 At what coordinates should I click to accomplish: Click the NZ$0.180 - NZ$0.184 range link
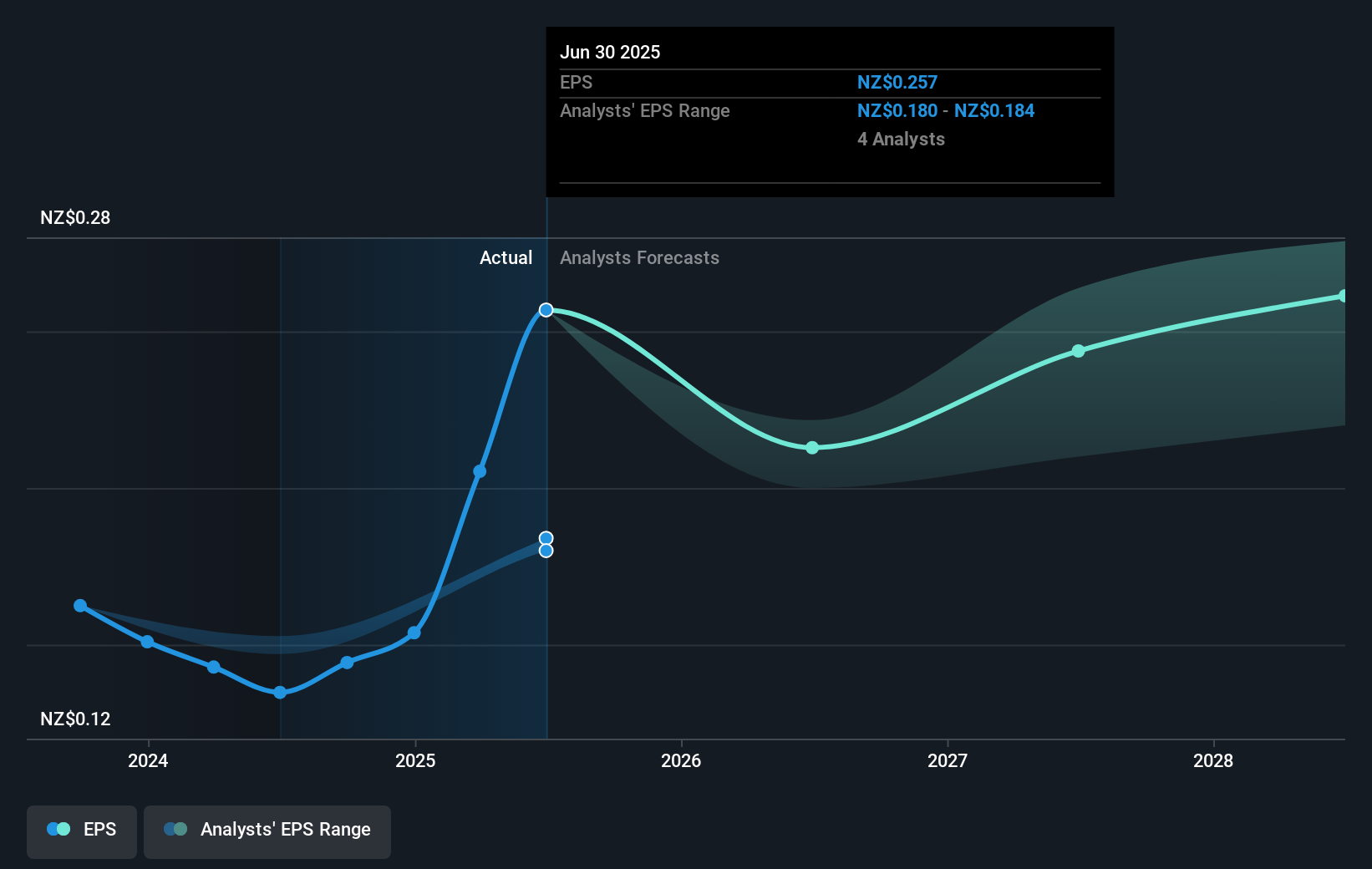(945, 110)
